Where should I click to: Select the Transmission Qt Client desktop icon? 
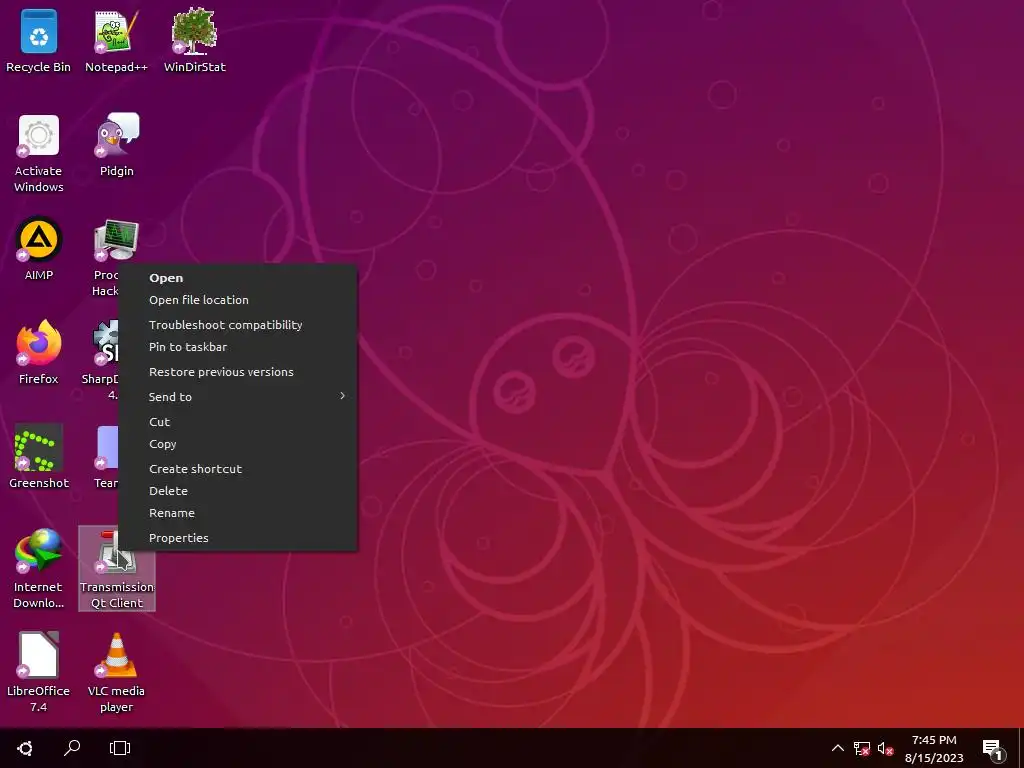coord(117,569)
